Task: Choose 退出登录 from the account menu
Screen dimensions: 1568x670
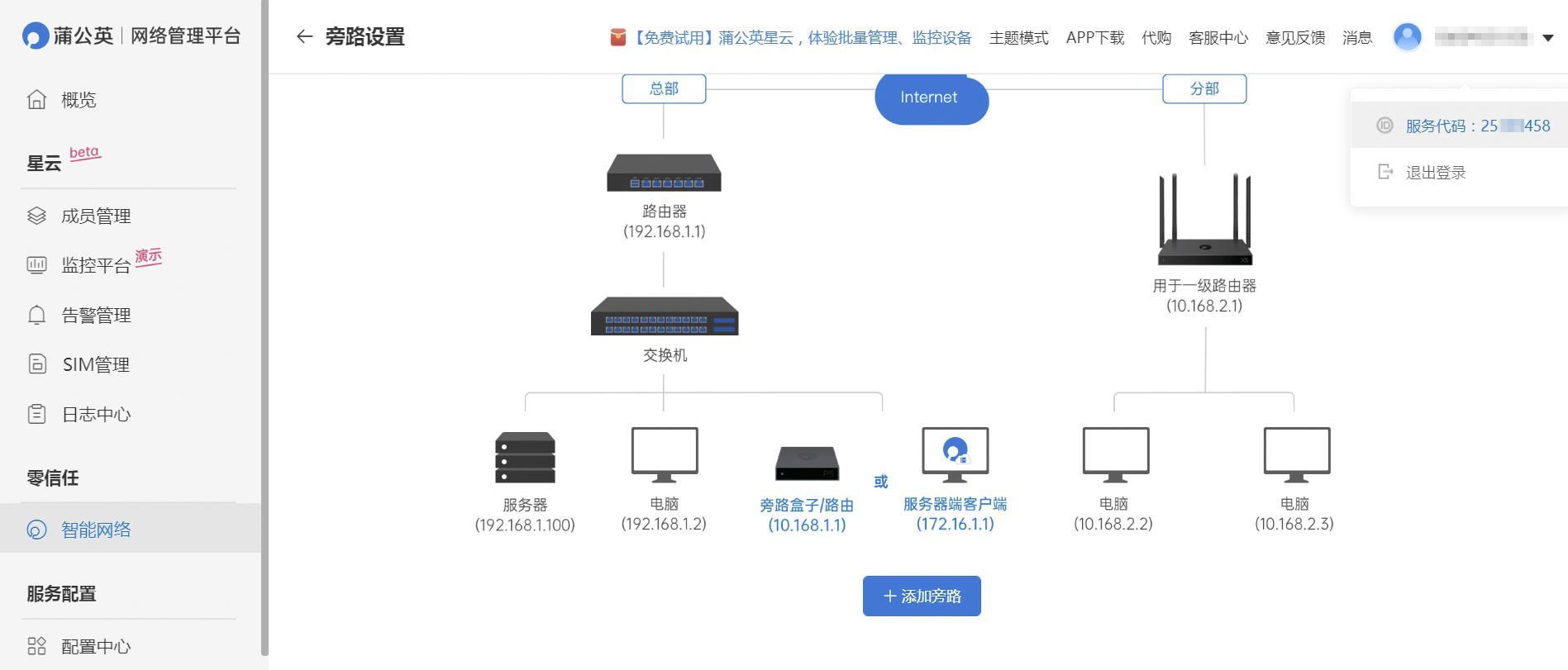Action: click(x=1436, y=173)
